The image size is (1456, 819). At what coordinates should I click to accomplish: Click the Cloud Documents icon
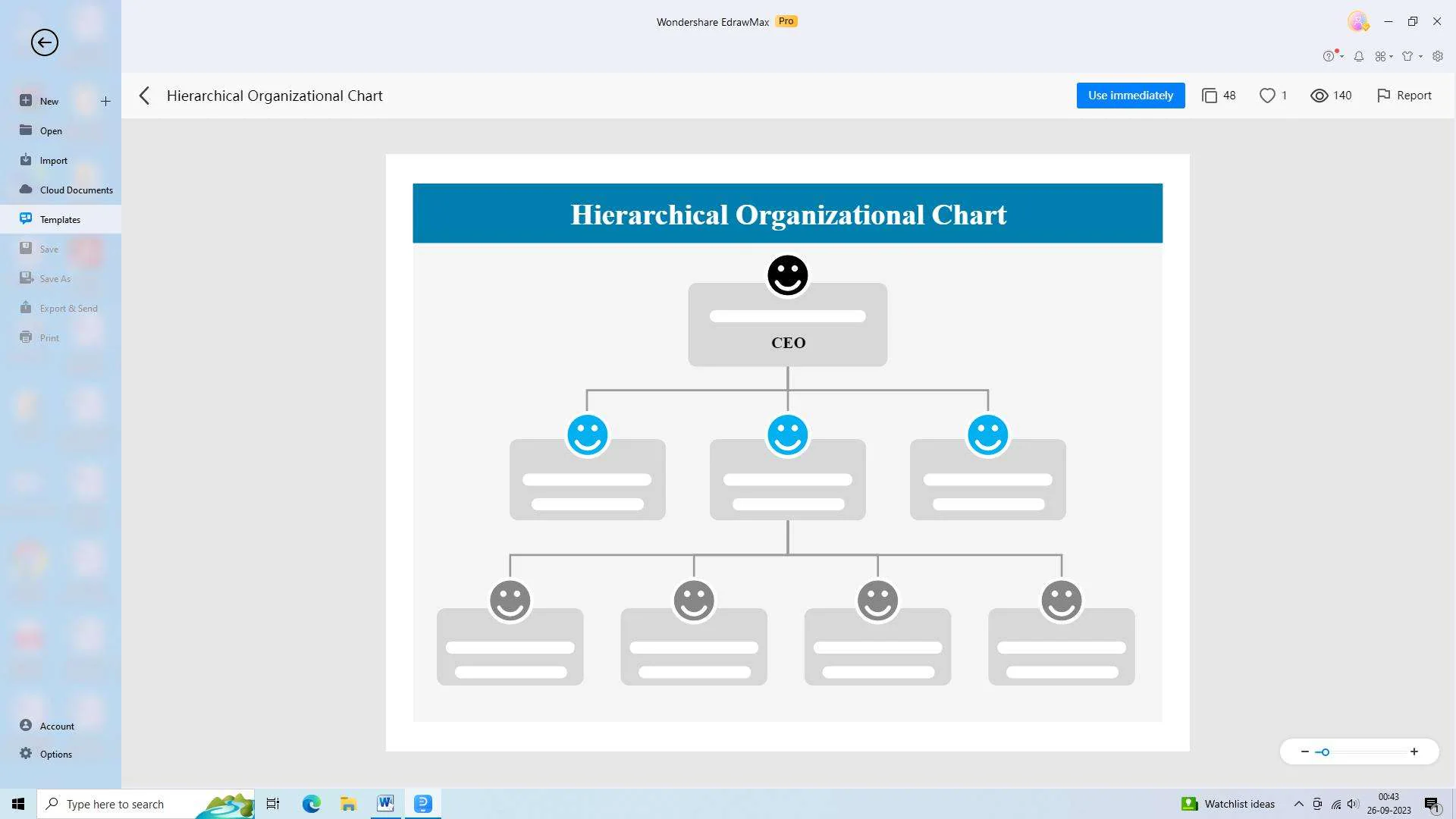tap(26, 189)
